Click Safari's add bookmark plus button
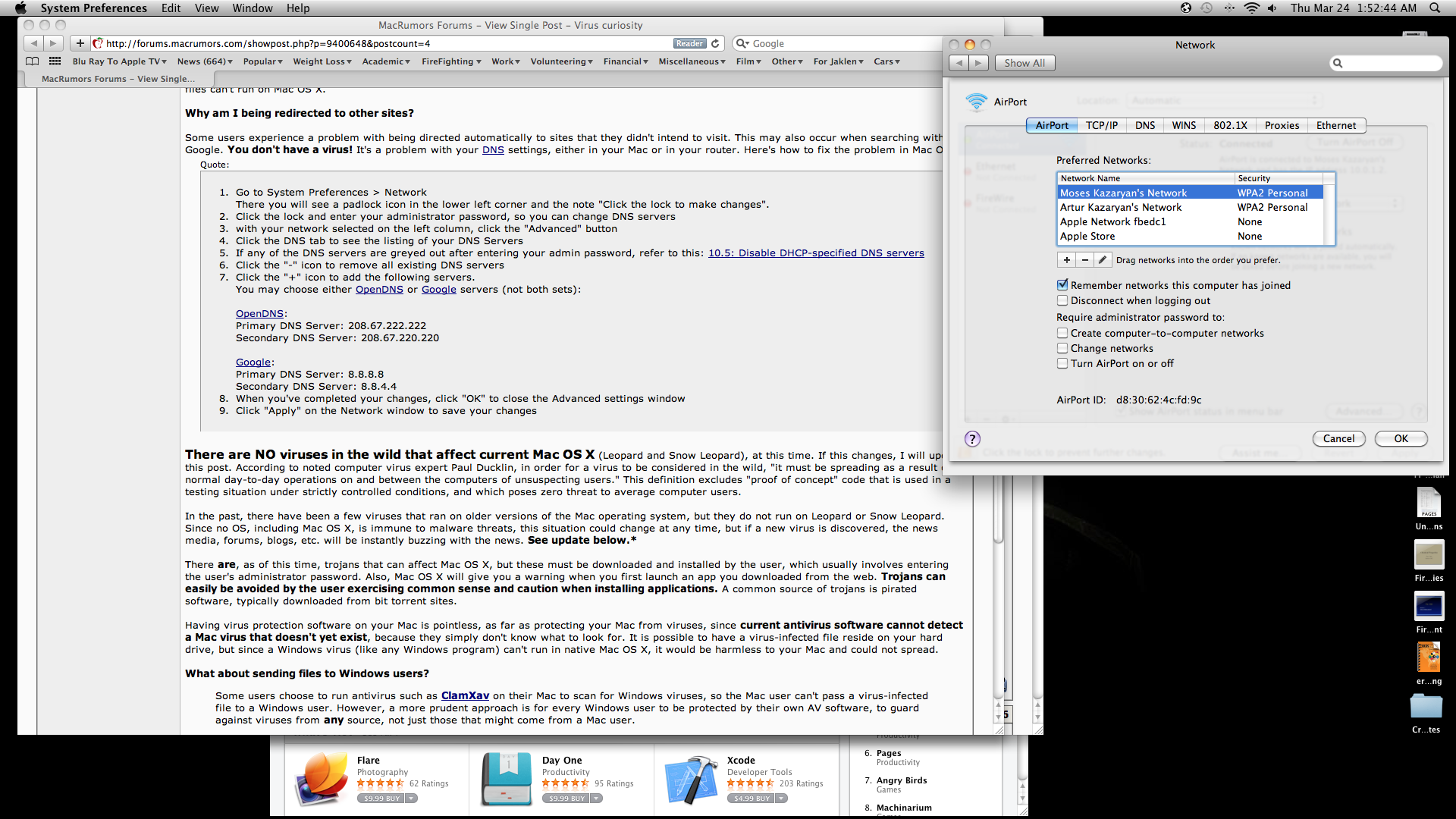Viewport: 1456px width, 819px height. click(x=80, y=43)
